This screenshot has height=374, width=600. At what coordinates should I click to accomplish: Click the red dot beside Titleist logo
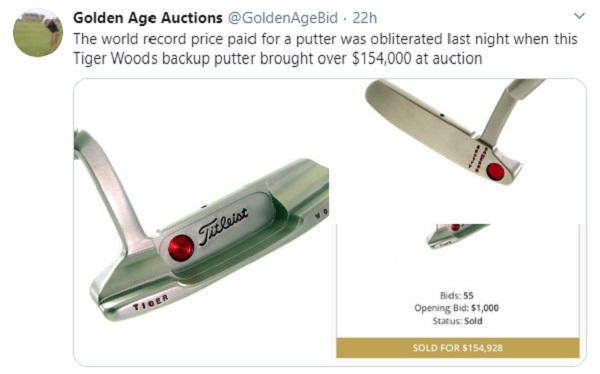coord(181,248)
